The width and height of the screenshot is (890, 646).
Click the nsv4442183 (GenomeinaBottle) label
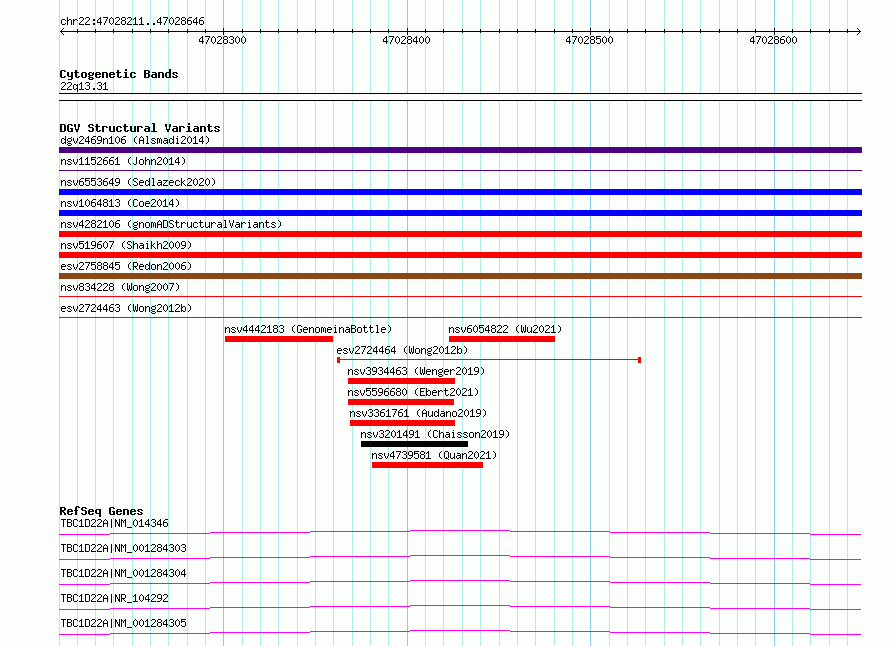(308, 329)
